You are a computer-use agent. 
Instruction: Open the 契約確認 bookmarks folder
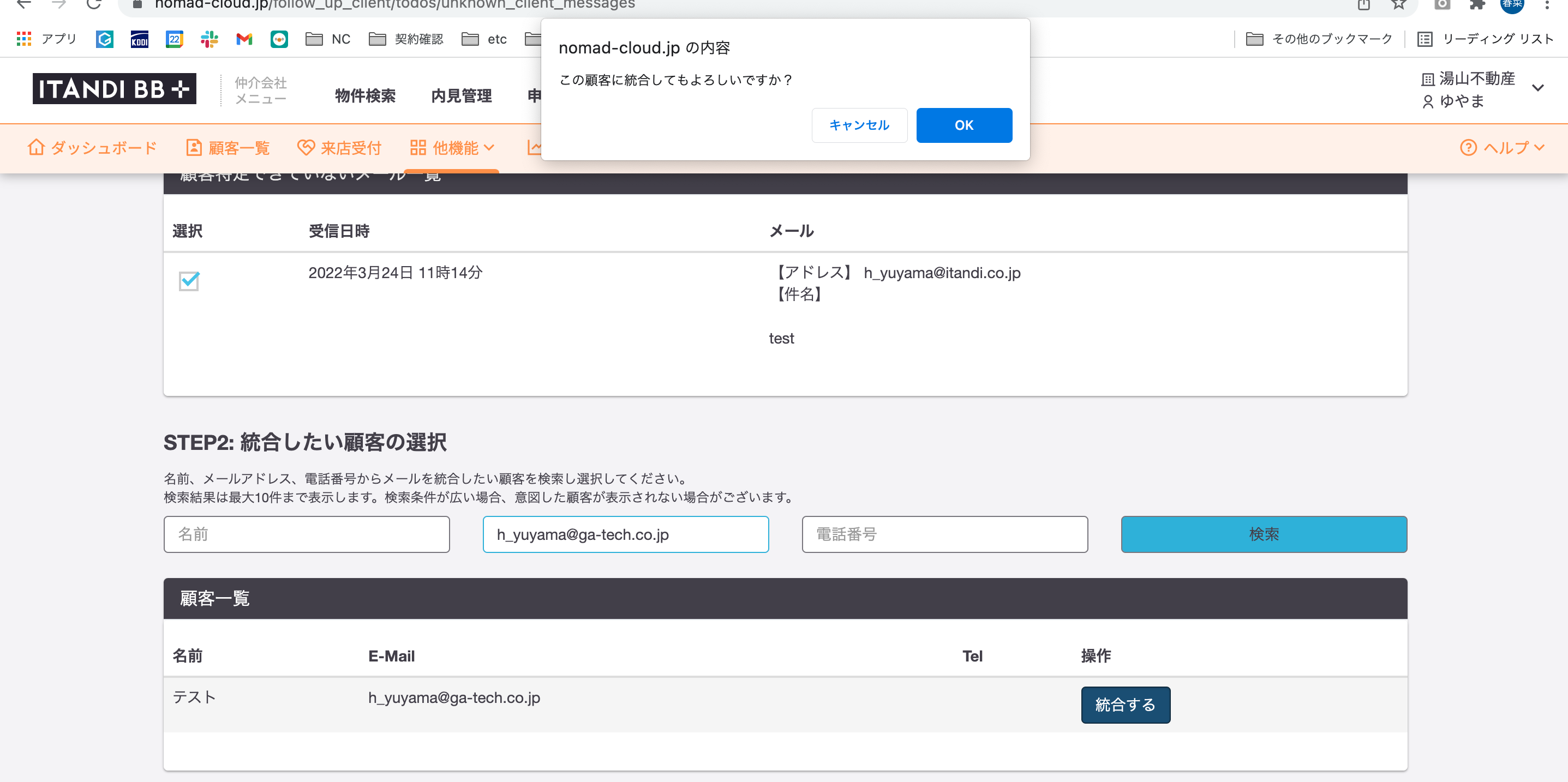point(406,39)
